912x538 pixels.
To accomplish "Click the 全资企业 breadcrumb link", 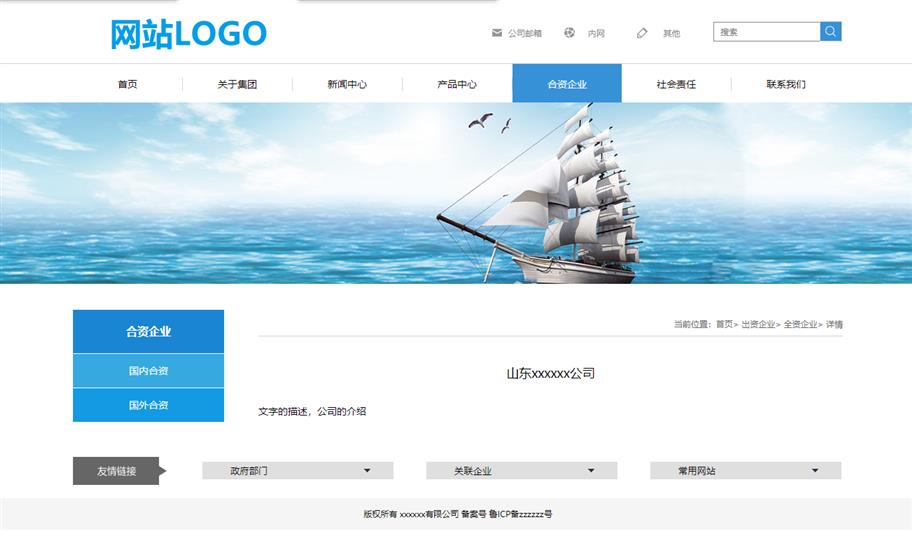I will pyautogui.click(x=800, y=324).
